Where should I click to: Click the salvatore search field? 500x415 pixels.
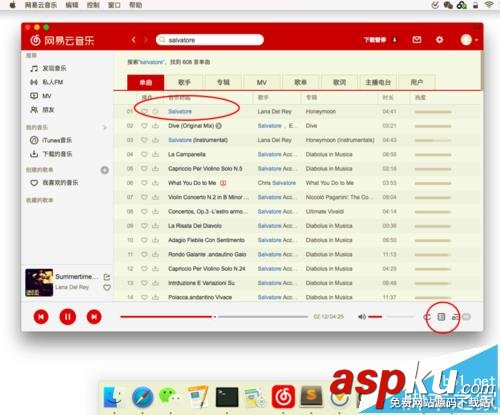point(210,40)
